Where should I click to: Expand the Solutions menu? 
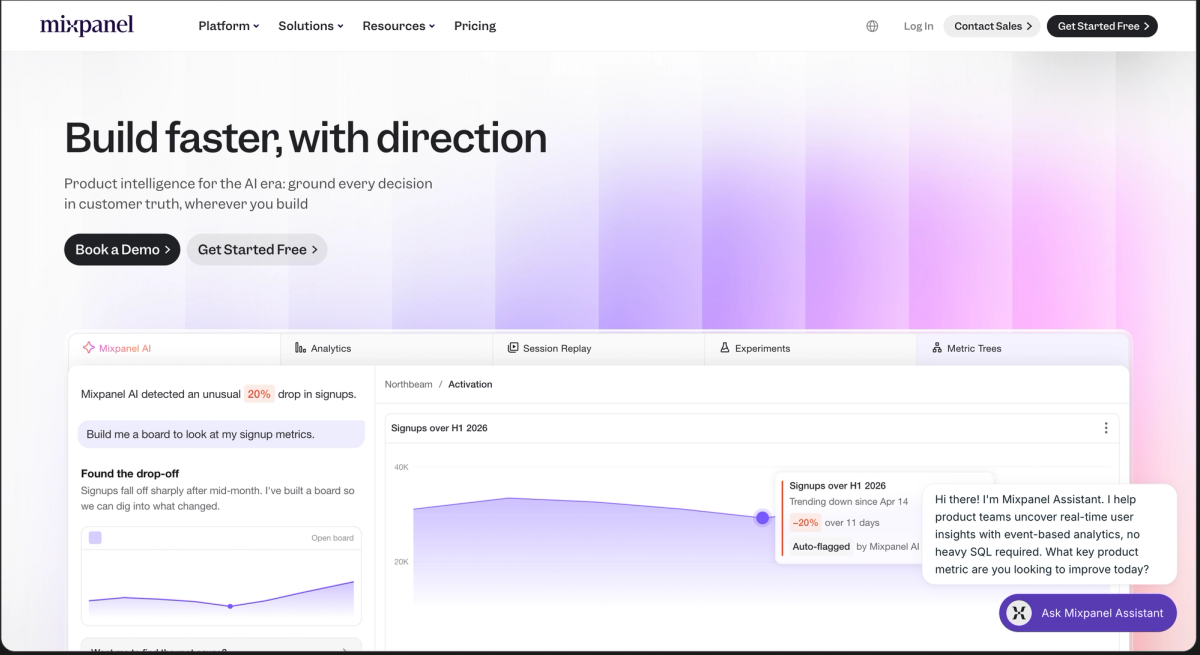(x=311, y=26)
